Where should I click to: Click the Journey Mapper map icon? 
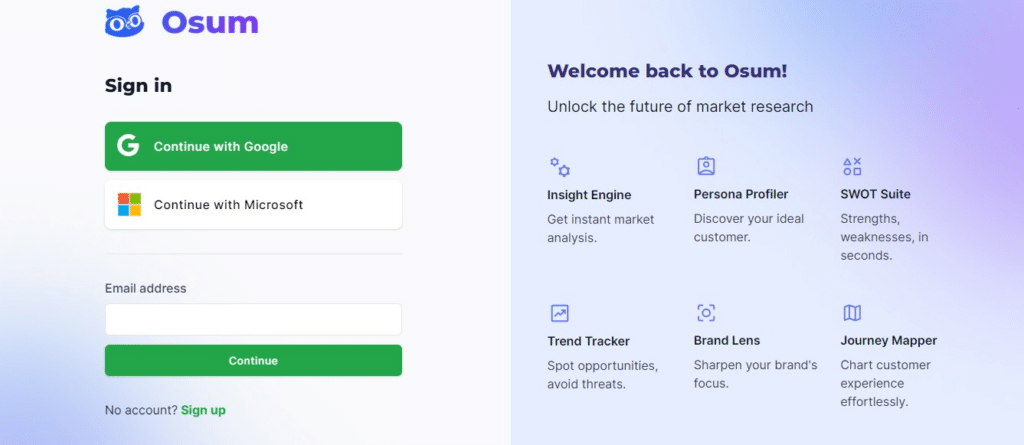pyautogui.click(x=852, y=313)
